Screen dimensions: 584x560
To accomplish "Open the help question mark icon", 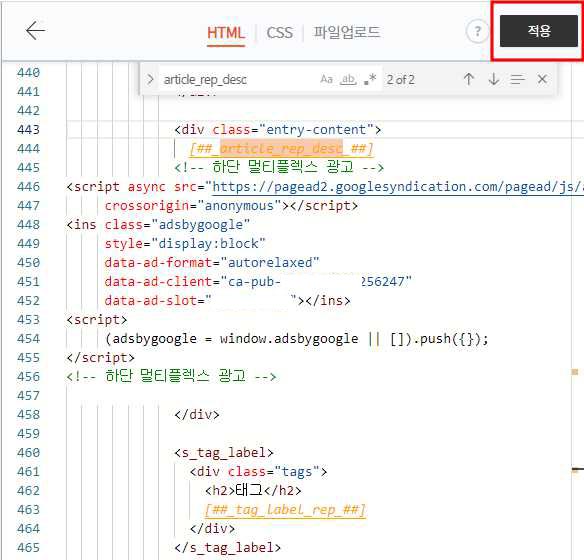I will click(x=477, y=31).
